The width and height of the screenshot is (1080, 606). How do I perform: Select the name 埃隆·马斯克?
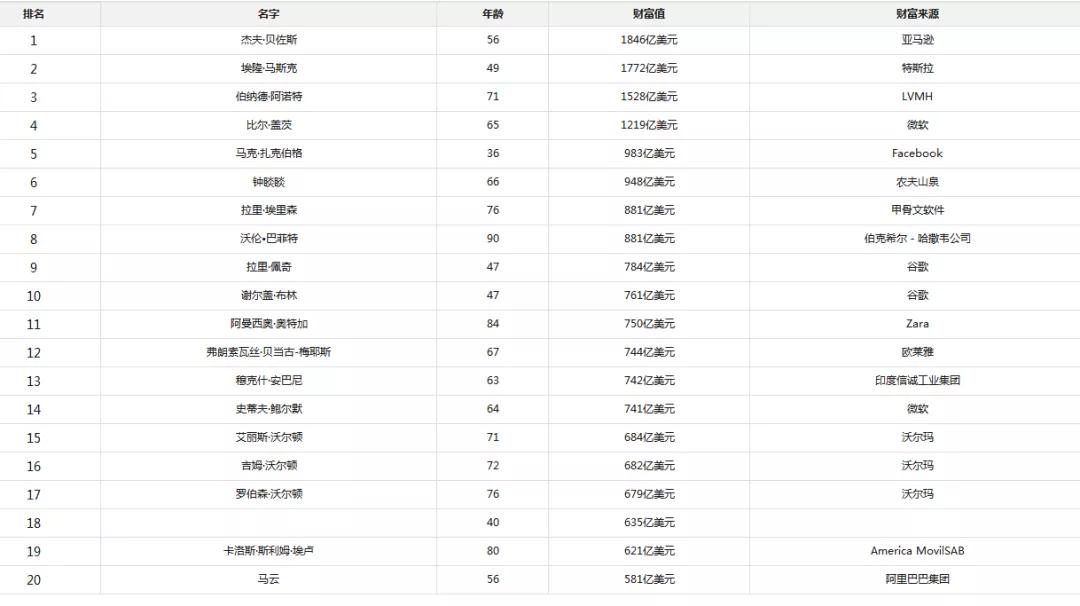[x=268, y=68]
